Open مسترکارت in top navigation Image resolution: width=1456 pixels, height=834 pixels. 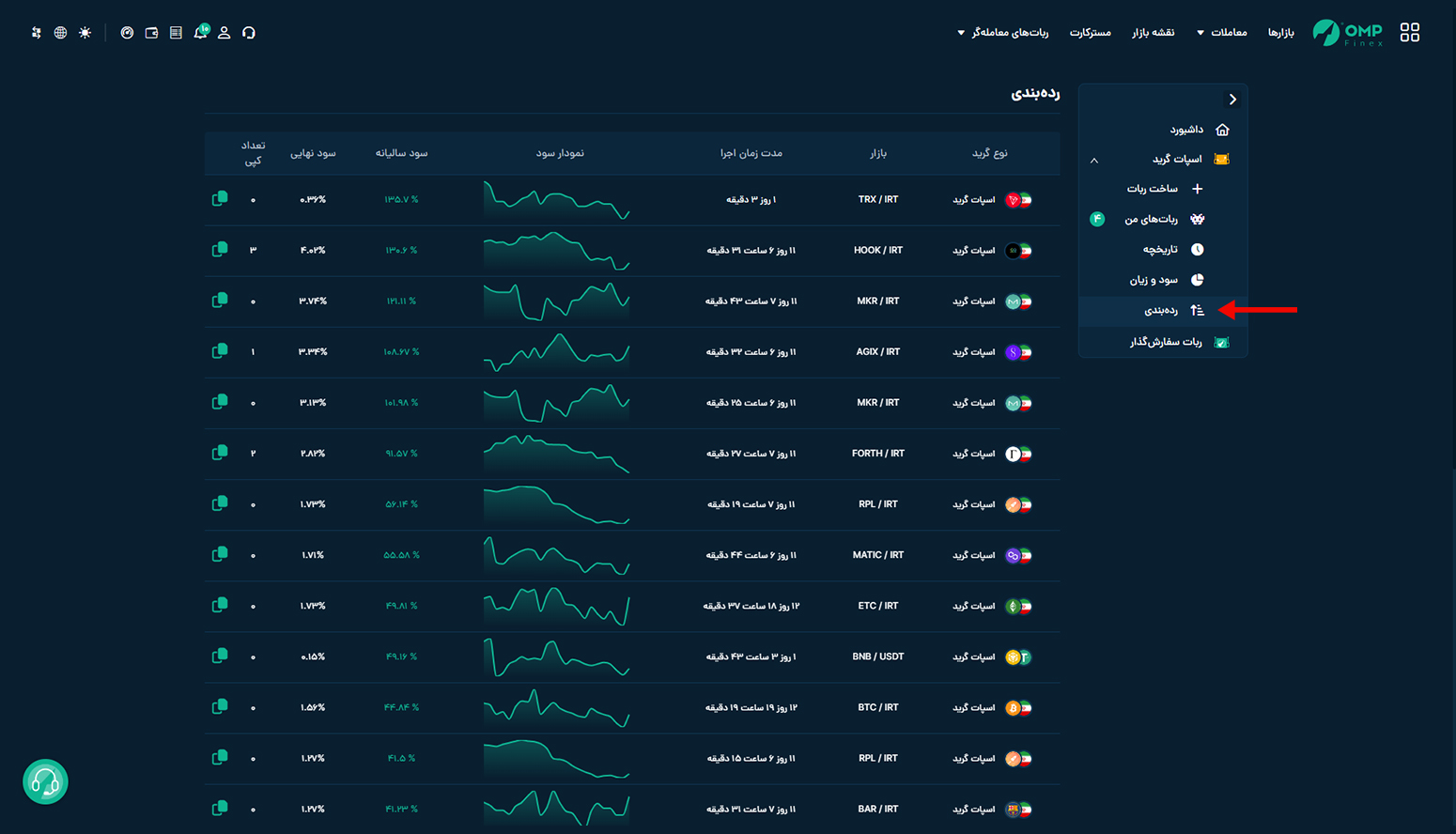(1090, 33)
